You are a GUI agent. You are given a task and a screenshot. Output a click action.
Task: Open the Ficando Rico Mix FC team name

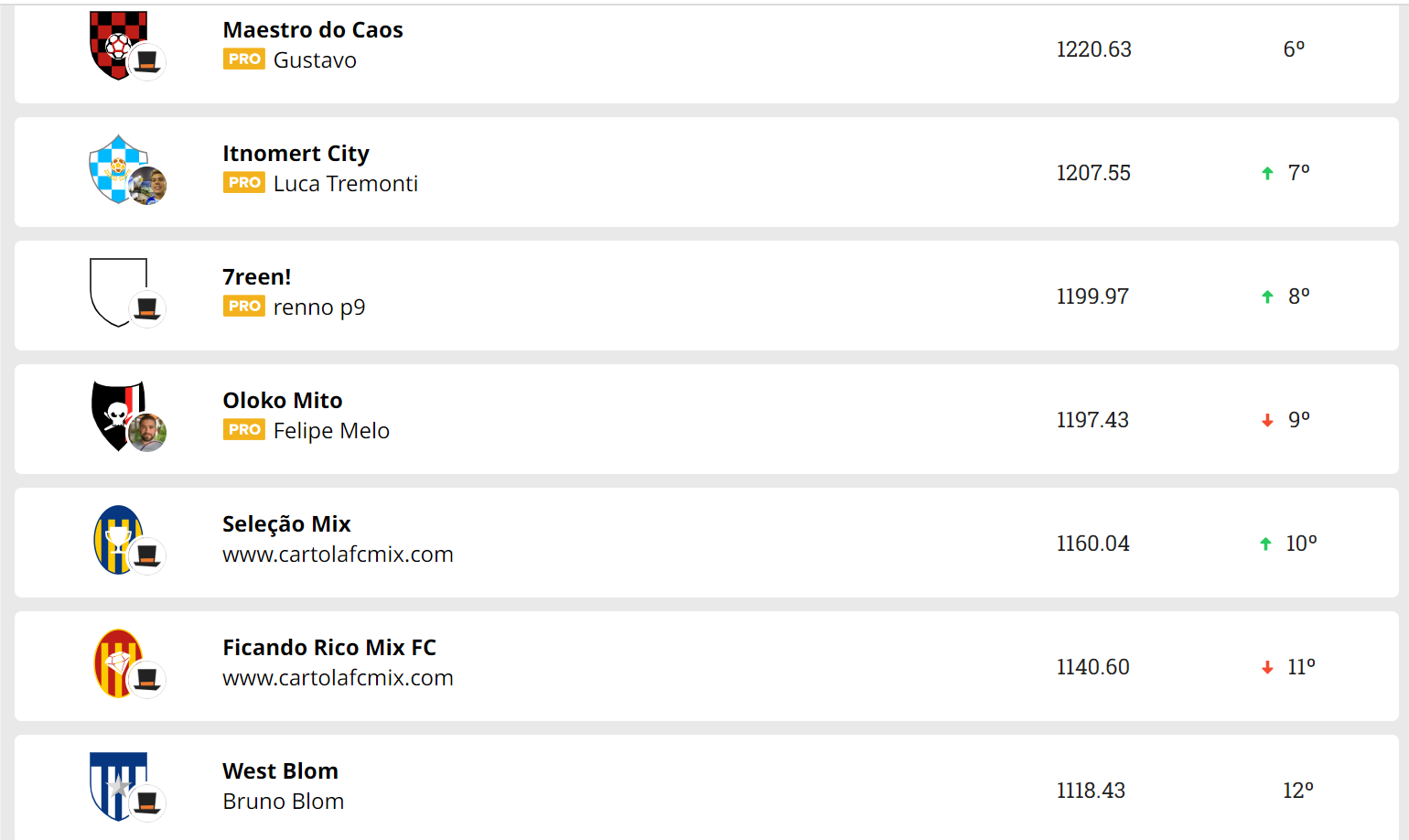329,648
